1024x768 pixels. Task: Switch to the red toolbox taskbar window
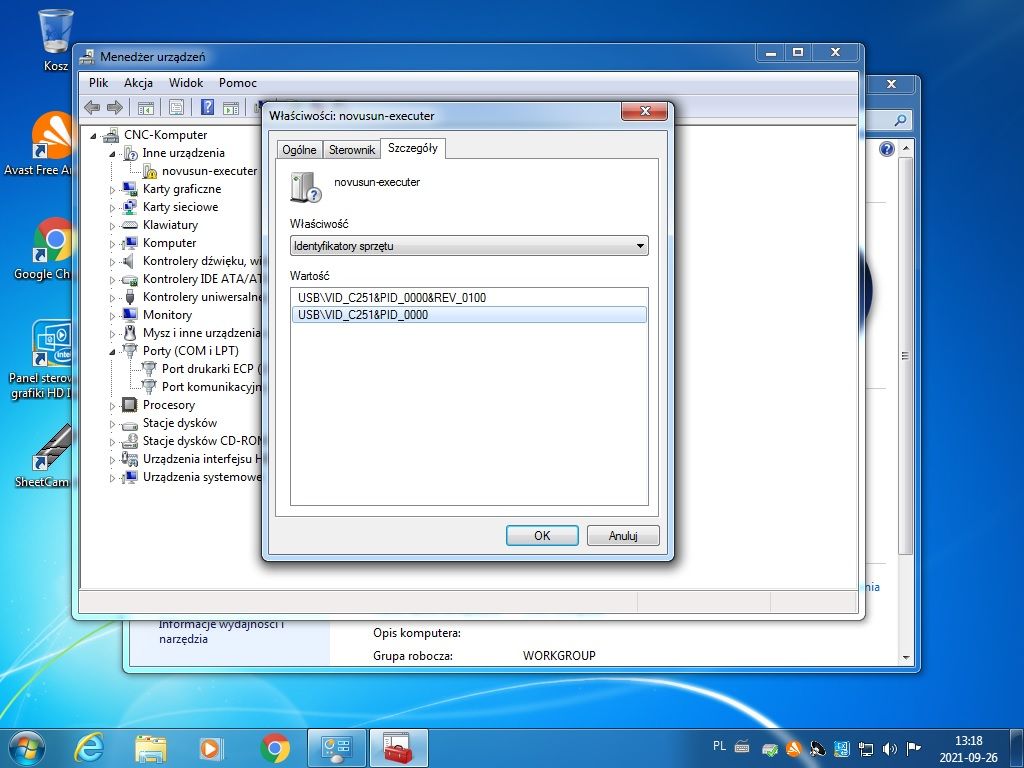[398, 748]
